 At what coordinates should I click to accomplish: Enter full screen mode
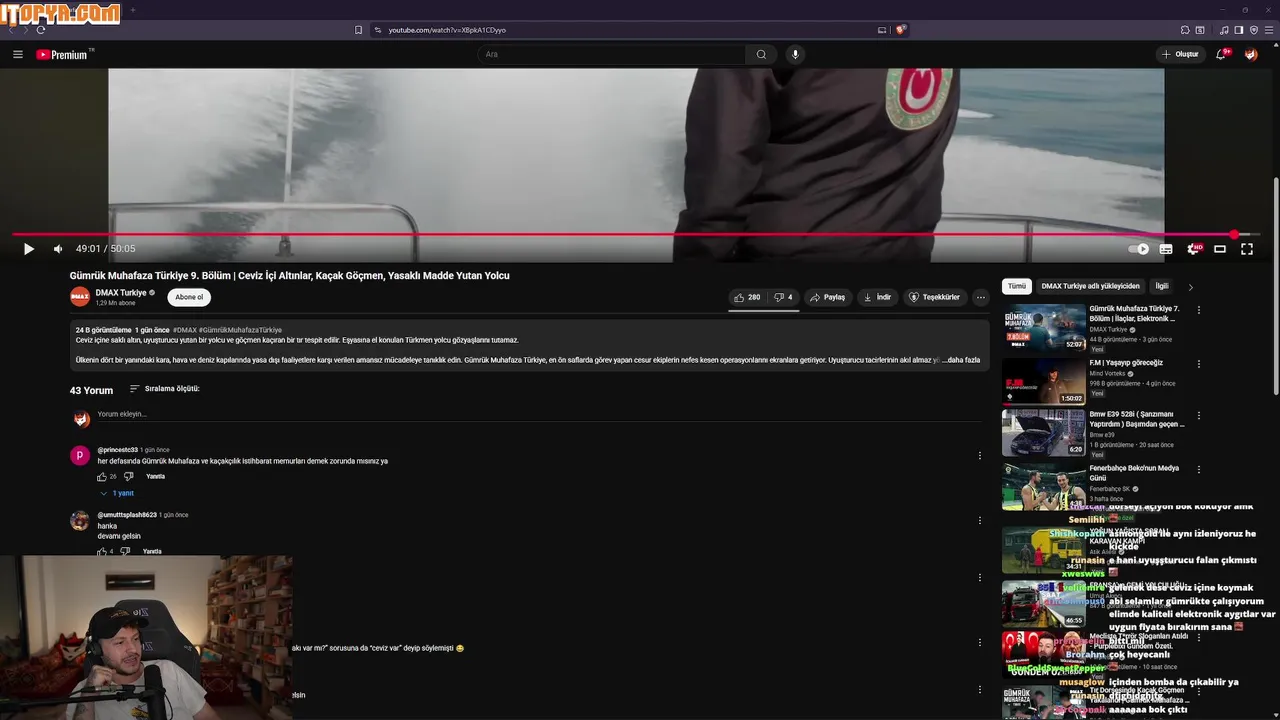click(1247, 249)
